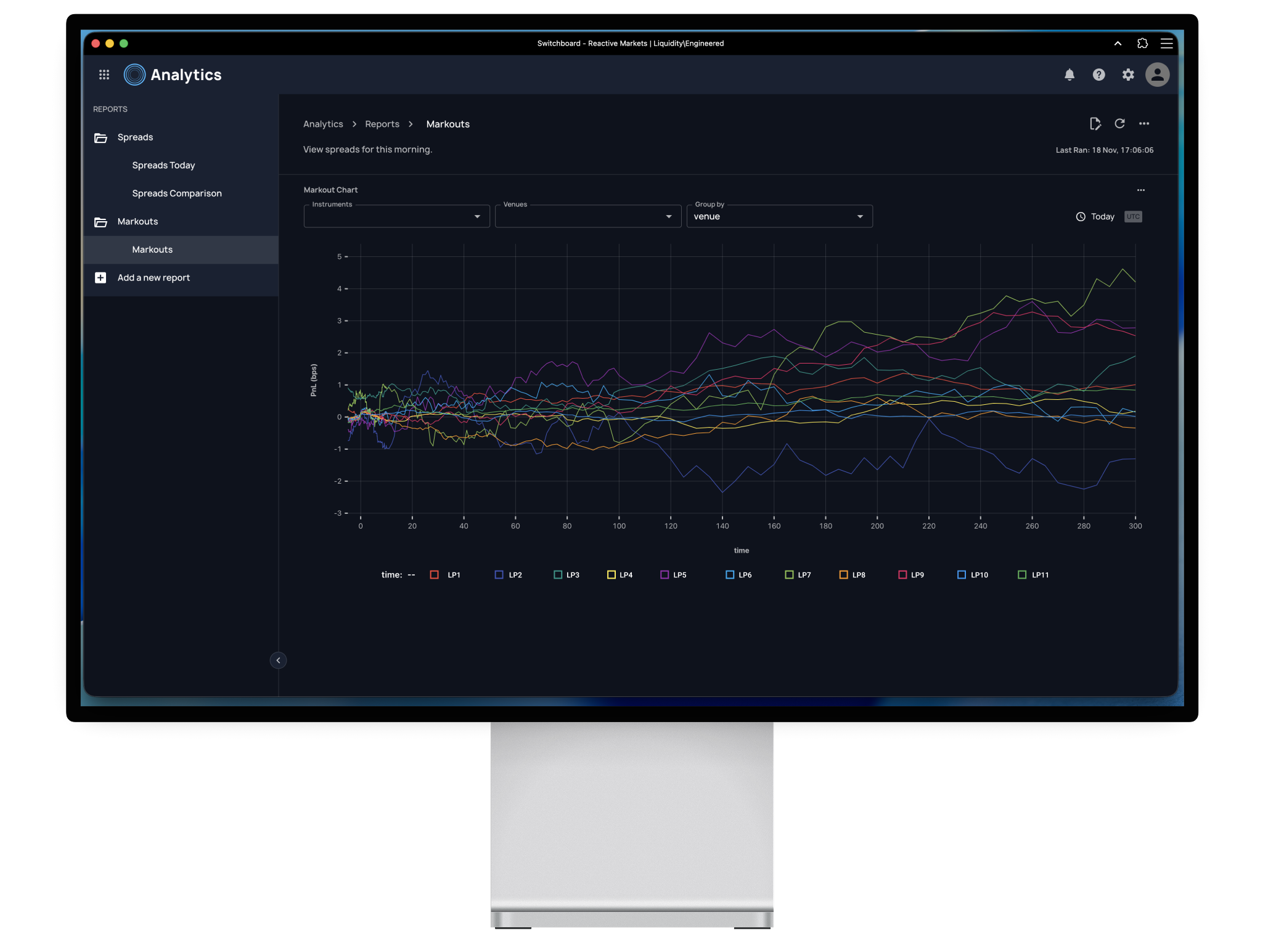
Task: Open settings gear icon
Action: (x=1128, y=75)
